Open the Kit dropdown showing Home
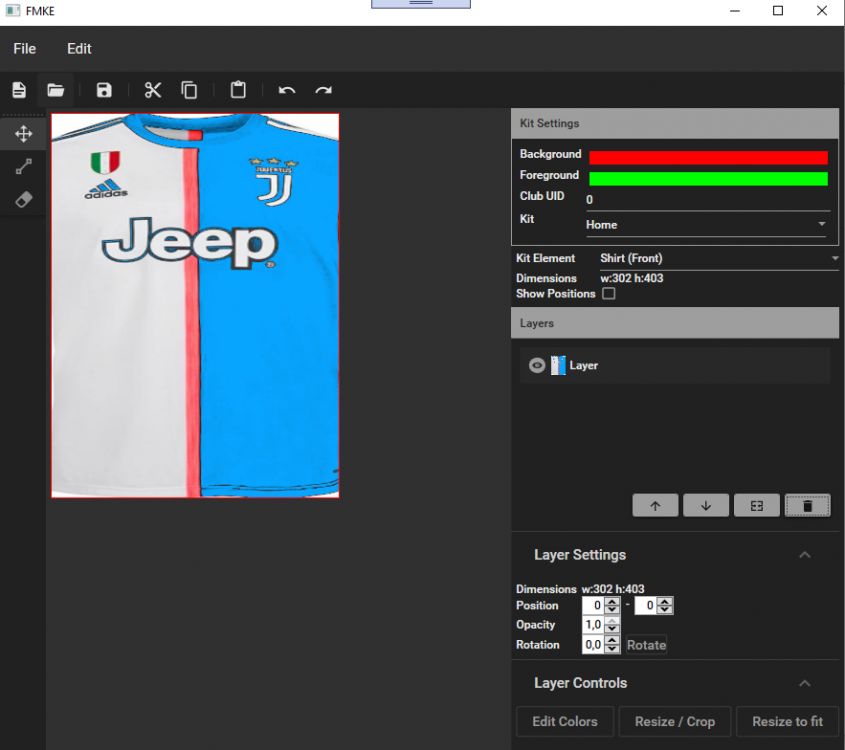Viewport: 845px width, 750px height. (x=706, y=225)
